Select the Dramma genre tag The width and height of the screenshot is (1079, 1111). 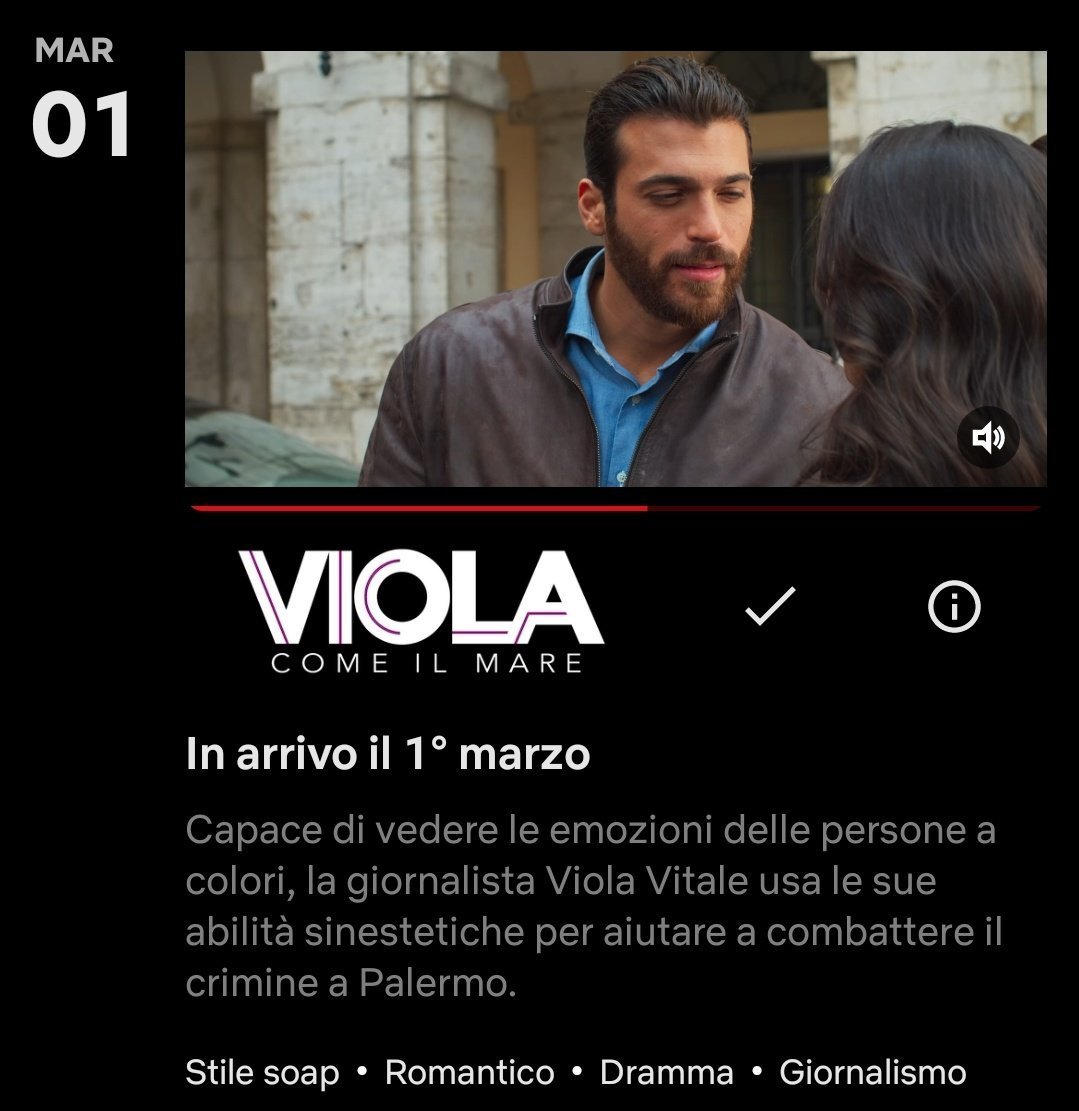click(666, 1072)
